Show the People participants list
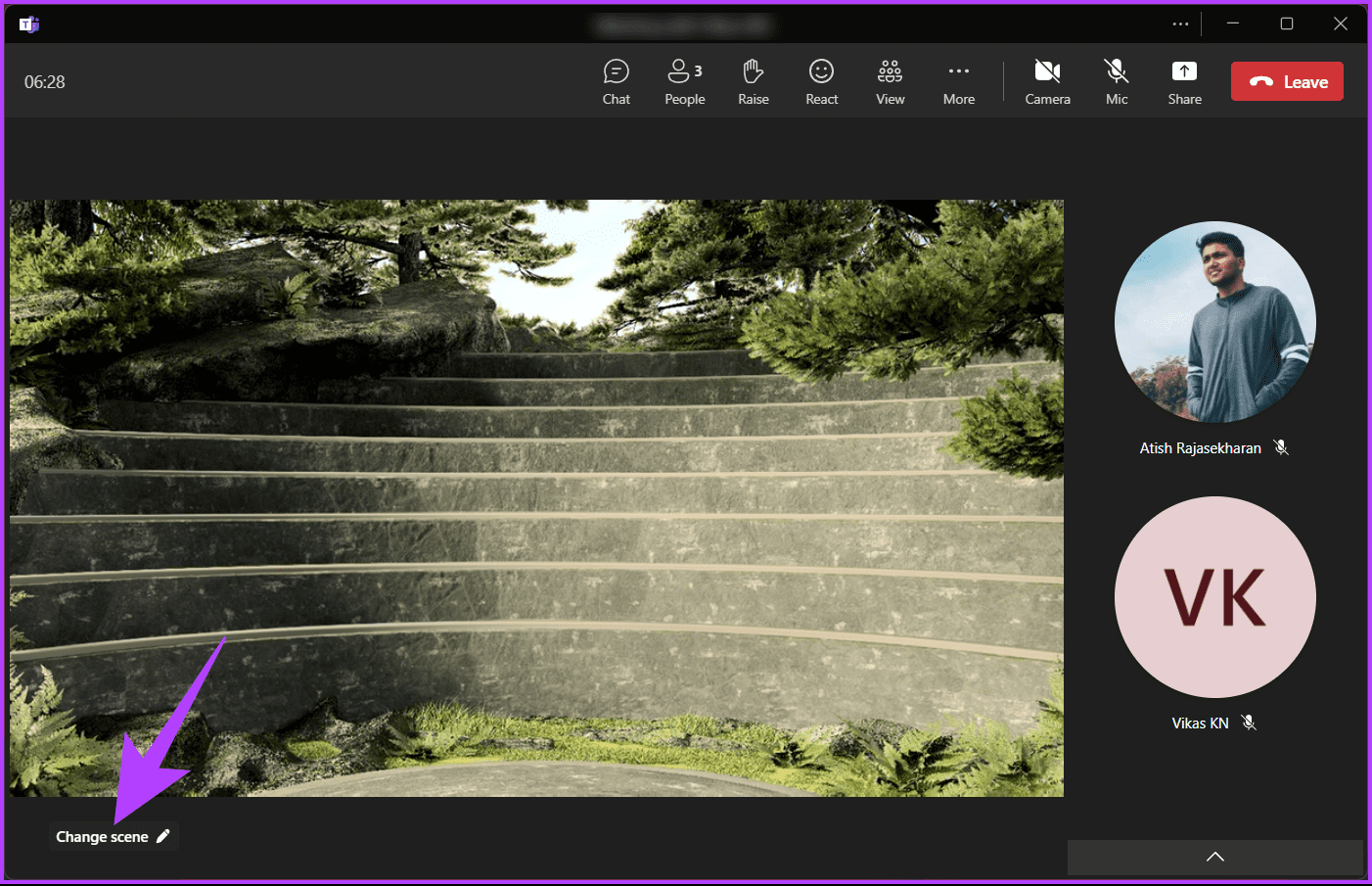1372x886 pixels. click(685, 82)
